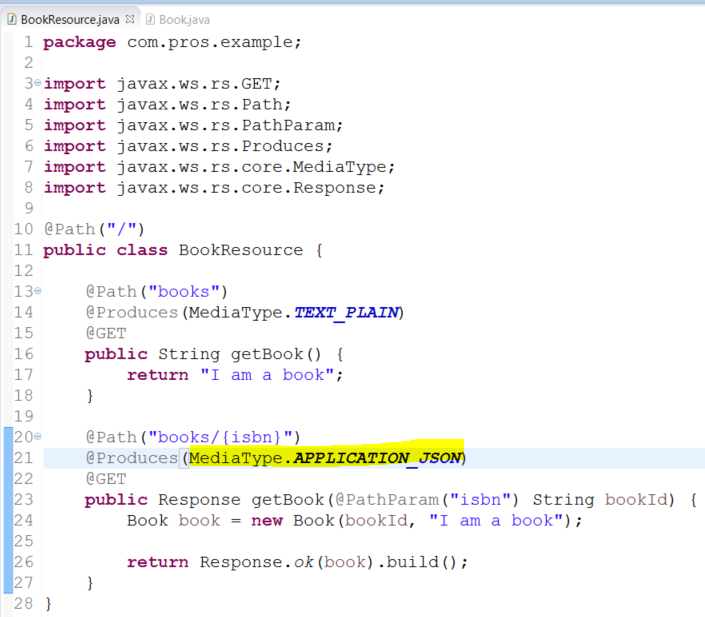Click the package keyword on line 1
705x617 pixels.
point(80,43)
